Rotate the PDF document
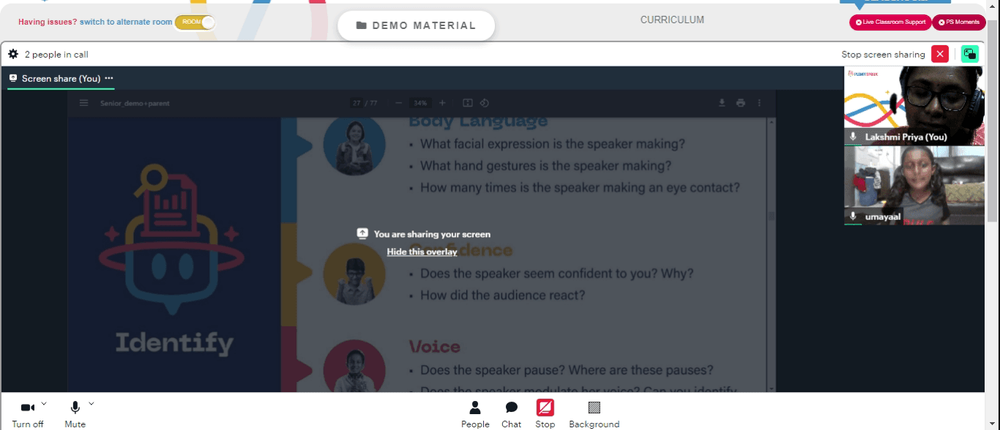 click(484, 103)
